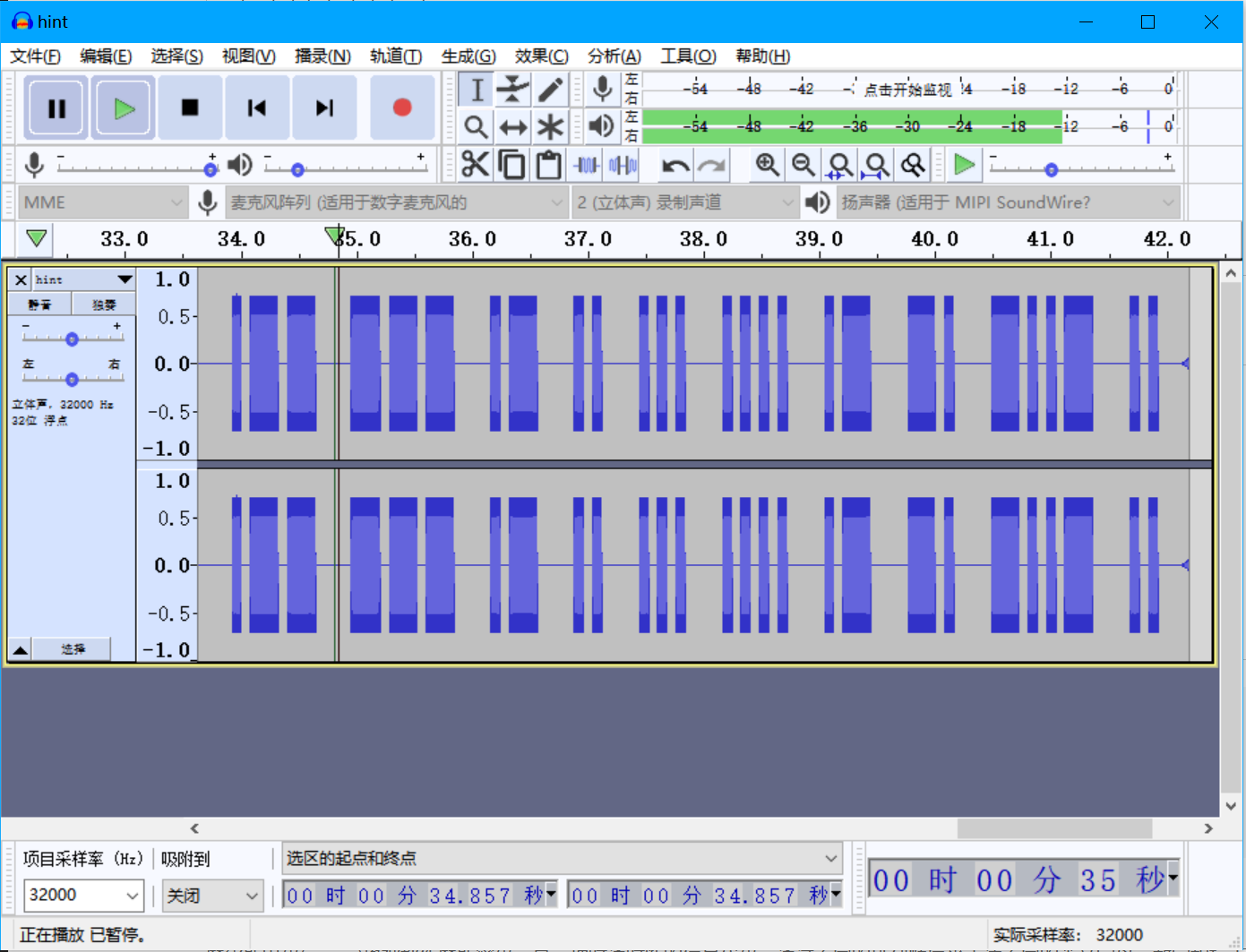This screenshot has height=952, width=1246.
Task: Open the Help menu
Action: click(x=763, y=56)
